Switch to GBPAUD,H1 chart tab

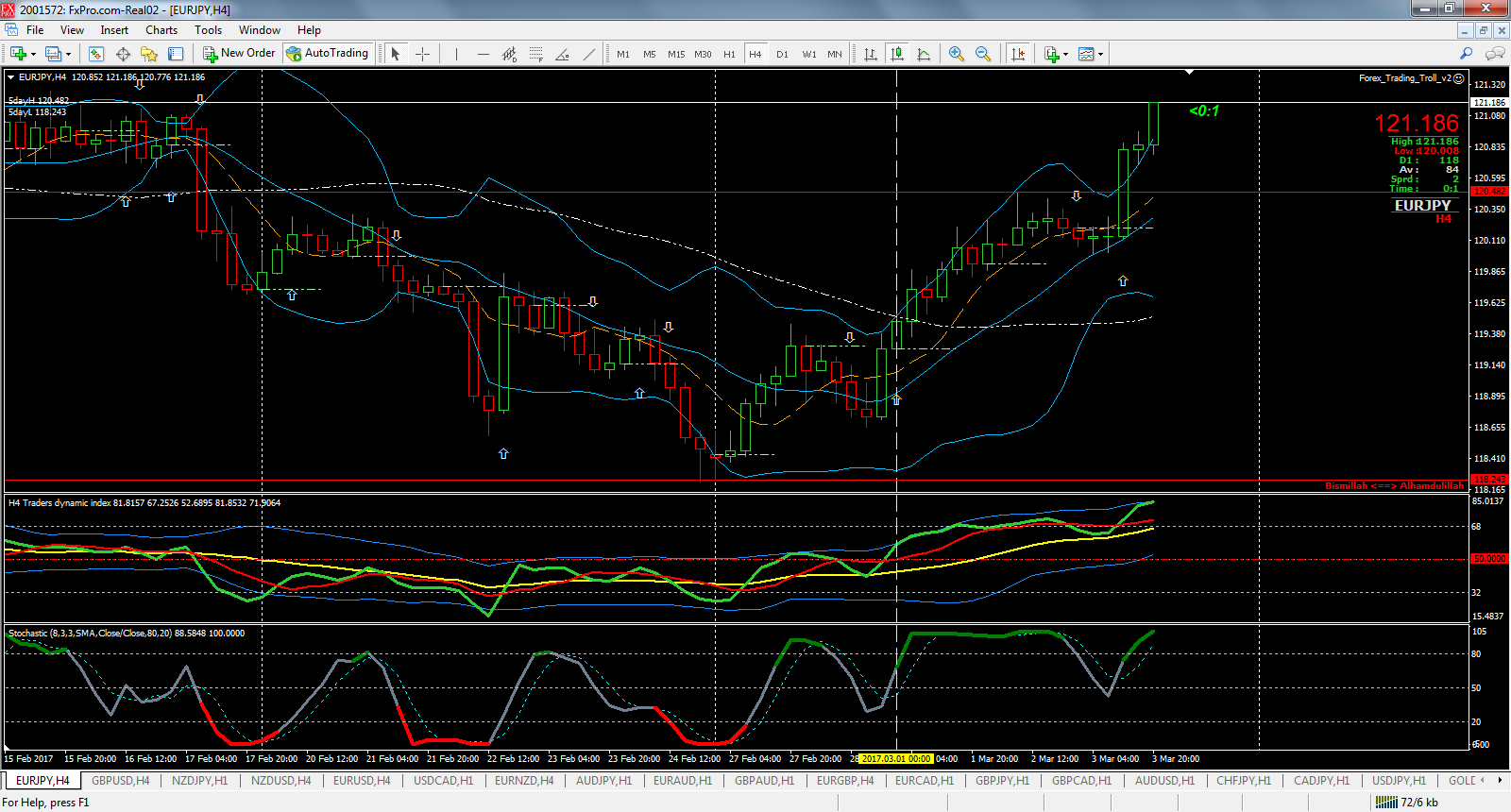765,781
